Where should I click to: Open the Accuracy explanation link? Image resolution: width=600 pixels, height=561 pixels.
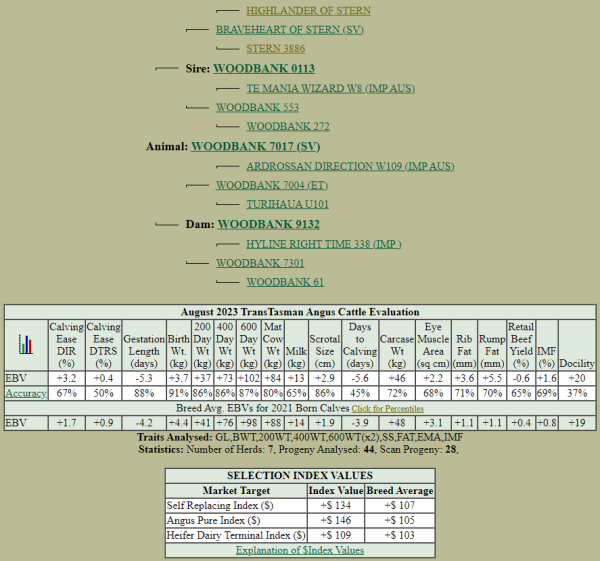point(26,393)
